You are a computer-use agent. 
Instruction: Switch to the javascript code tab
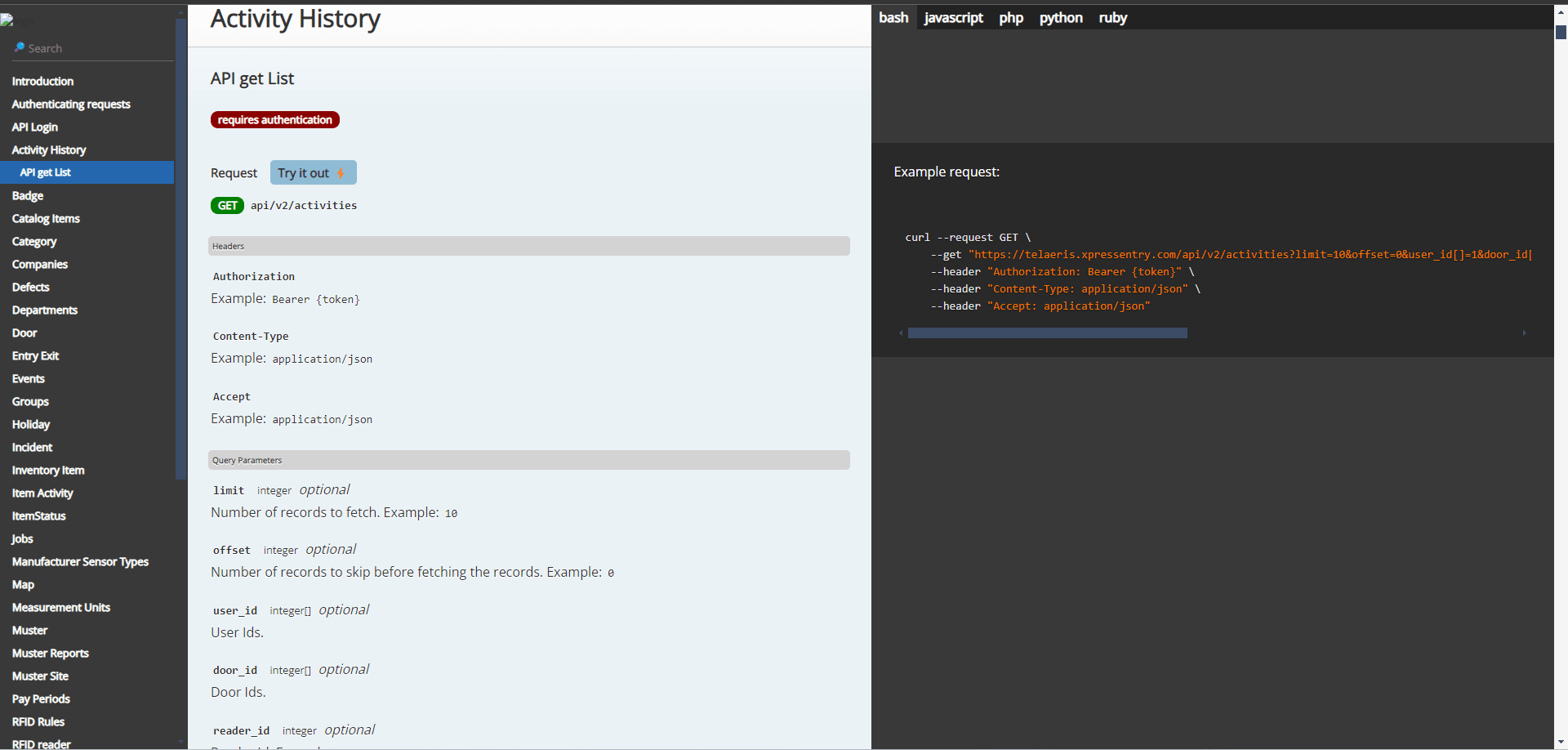(x=953, y=17)
